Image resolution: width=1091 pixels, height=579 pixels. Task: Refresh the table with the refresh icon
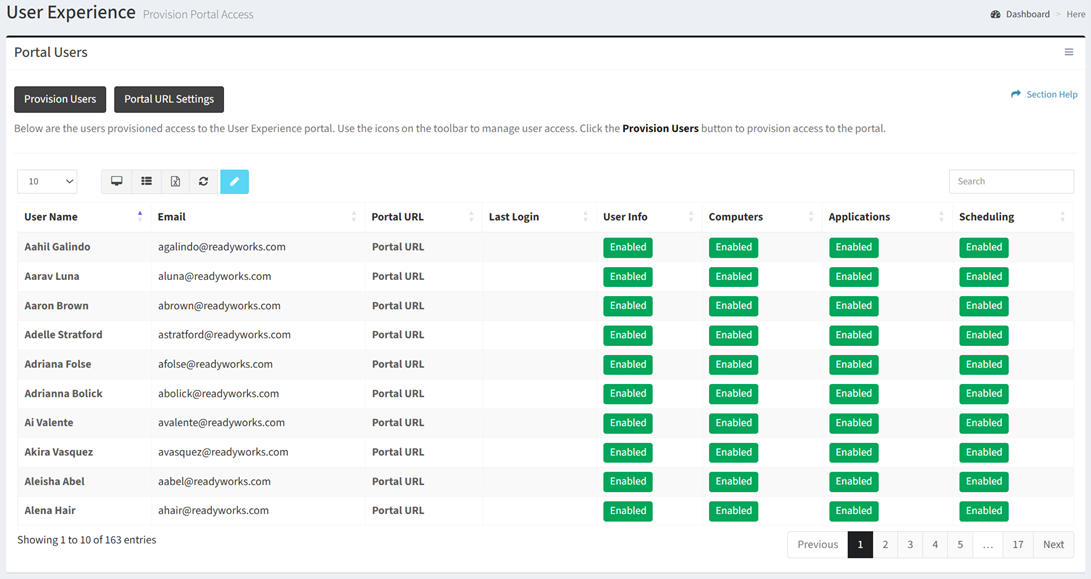[203, 181]
